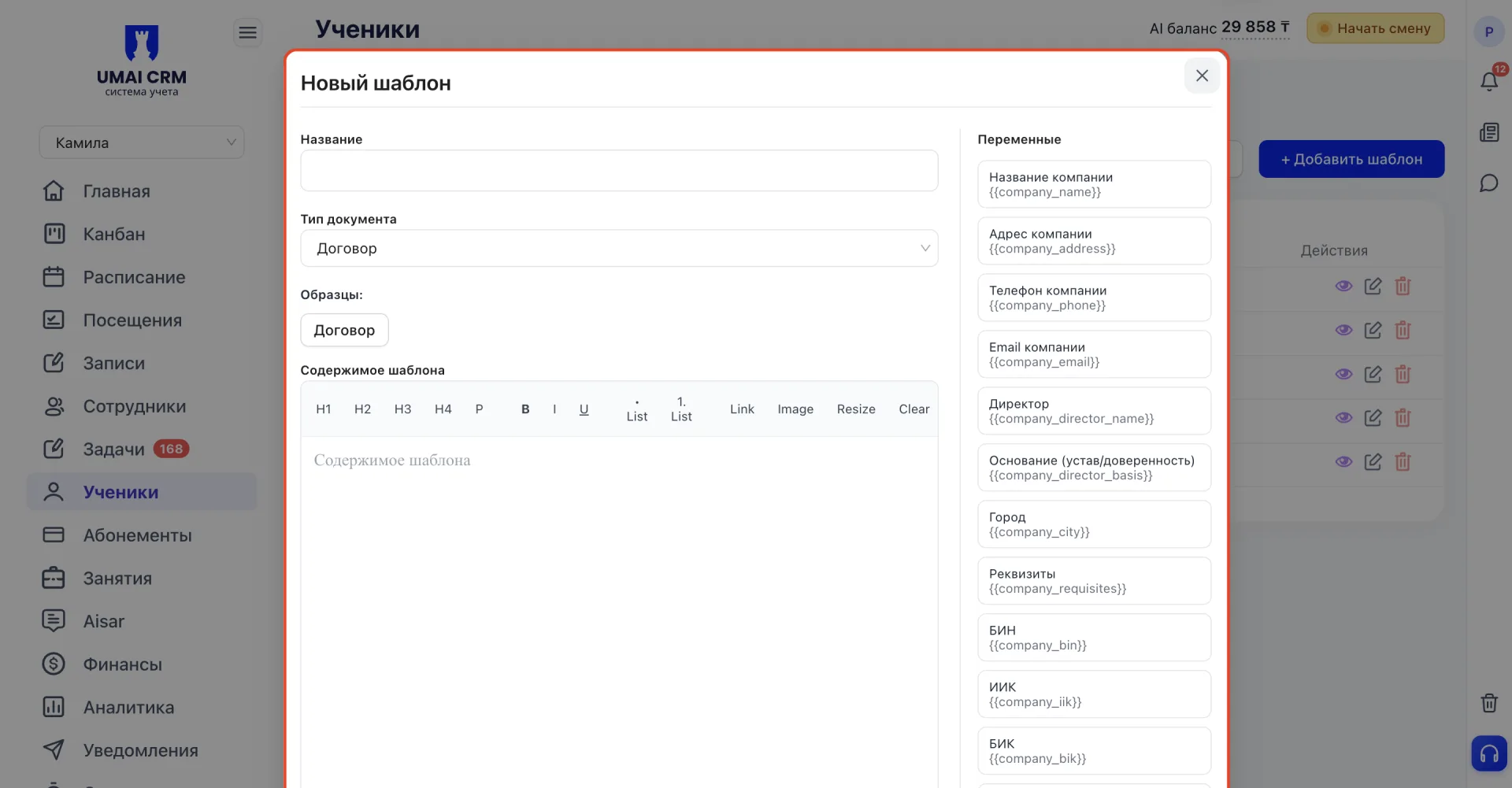Insert a bulleted list
The image size is (1512, 788).
tap(637, 409)
